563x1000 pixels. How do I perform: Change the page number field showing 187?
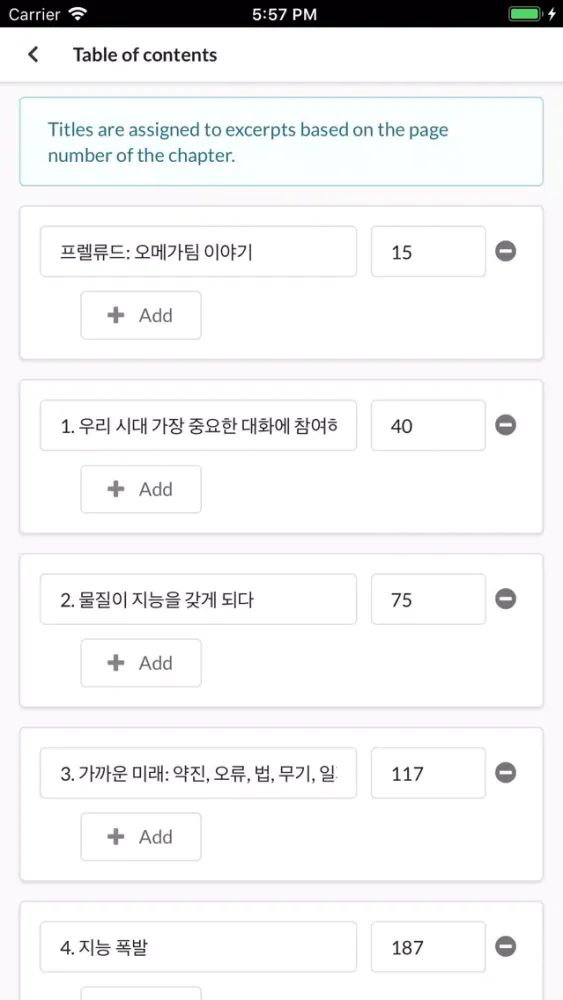428,946
